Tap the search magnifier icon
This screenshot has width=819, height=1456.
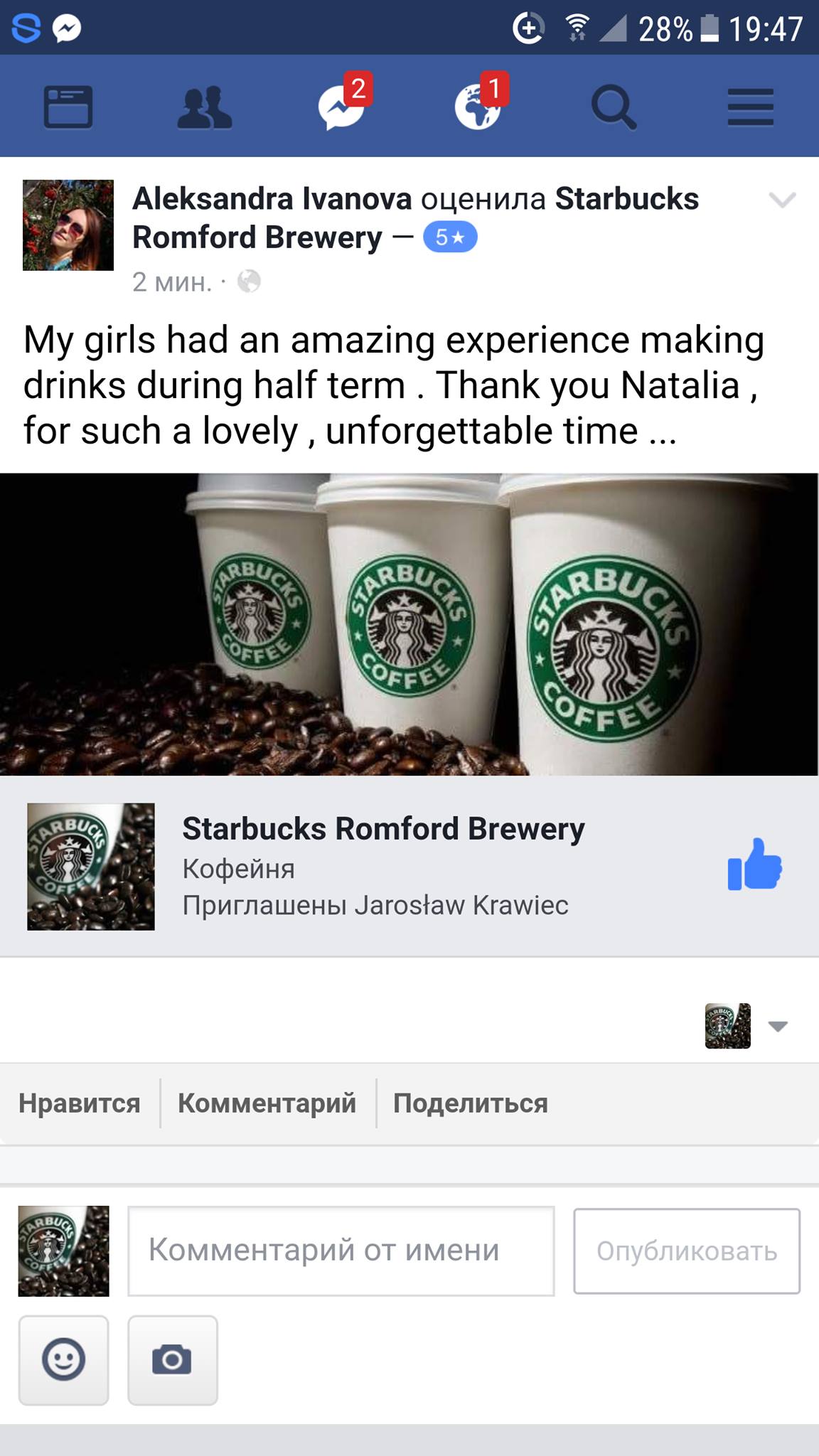click(614, 107)
